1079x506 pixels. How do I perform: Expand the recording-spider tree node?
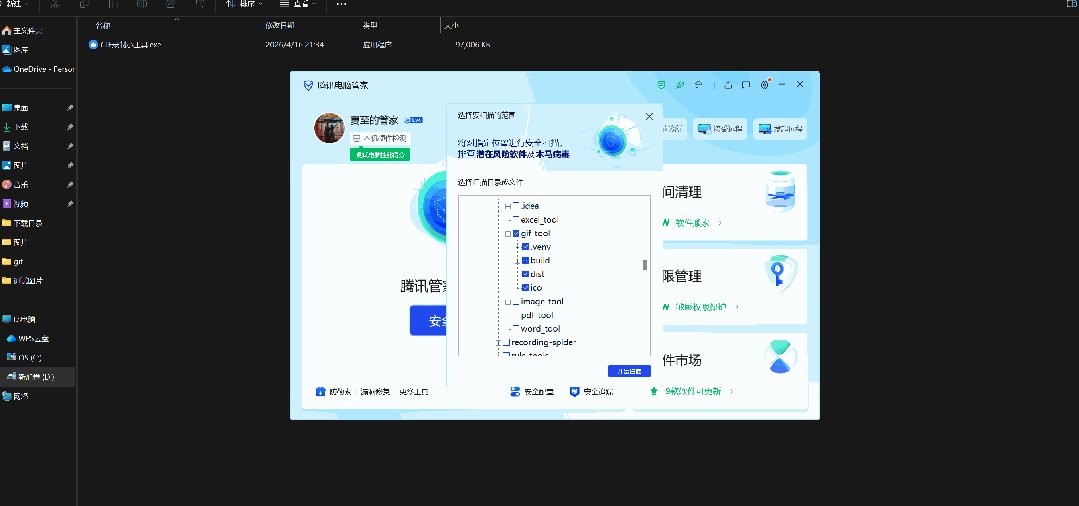498,342
